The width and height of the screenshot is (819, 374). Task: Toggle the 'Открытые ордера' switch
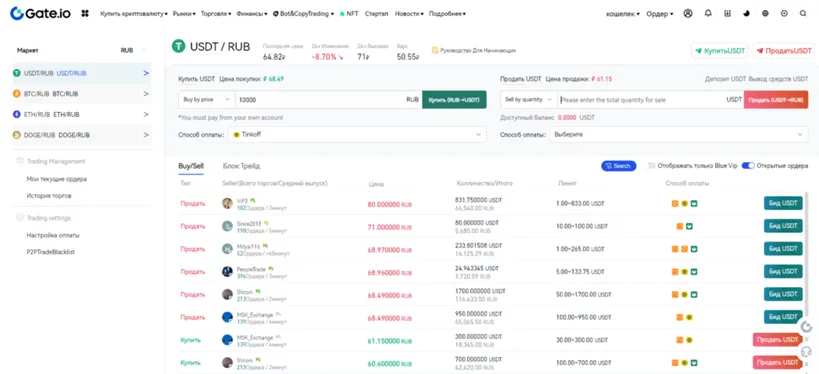coord(748,166)
